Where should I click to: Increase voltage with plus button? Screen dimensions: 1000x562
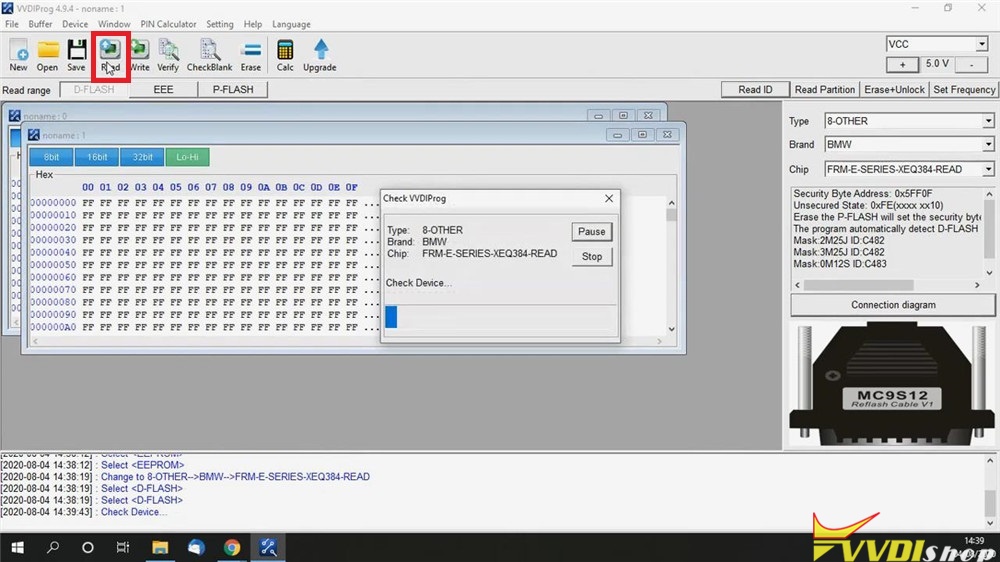click(x=902, y=64)
